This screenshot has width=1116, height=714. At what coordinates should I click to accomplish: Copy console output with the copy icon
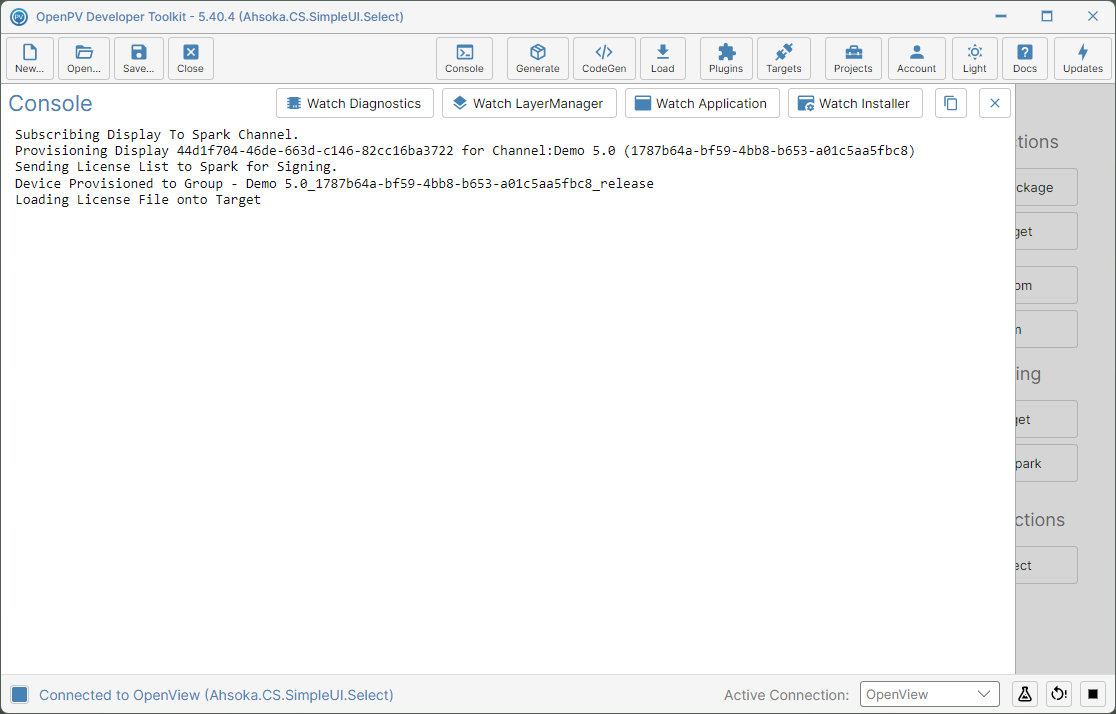click(951, 103)
